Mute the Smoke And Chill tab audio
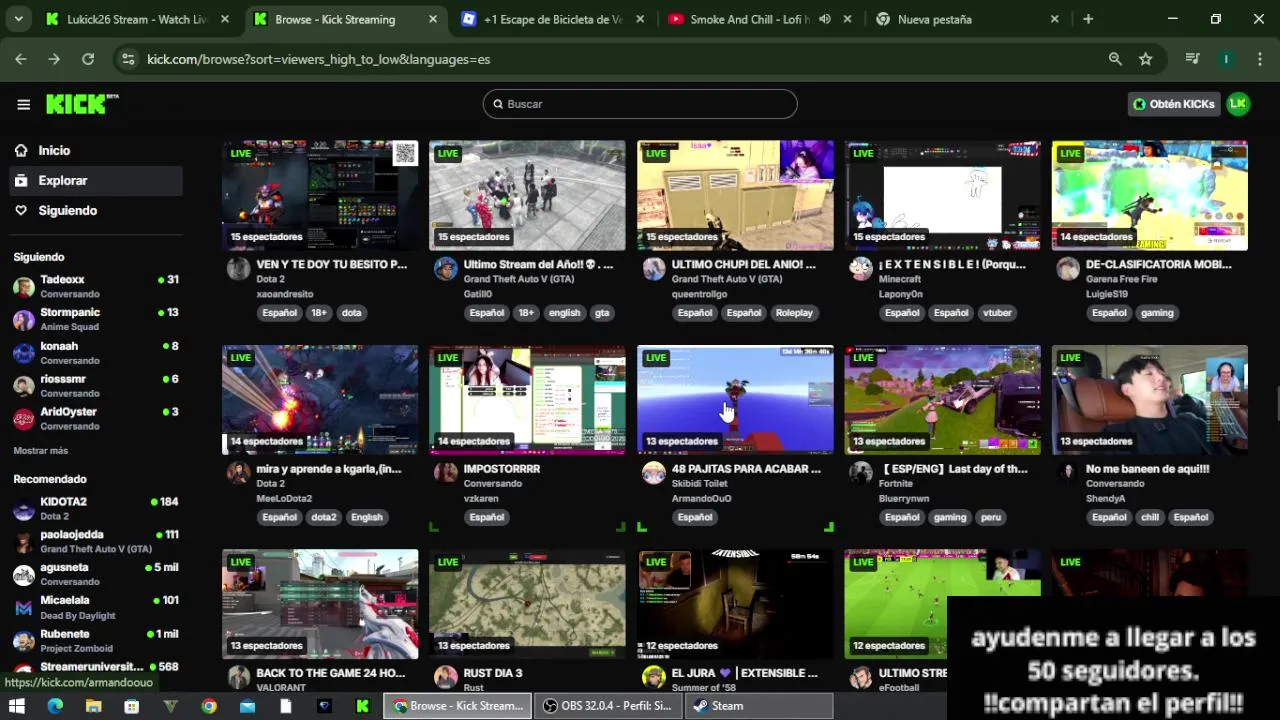 pyautogui.click(x=825, y=19)
